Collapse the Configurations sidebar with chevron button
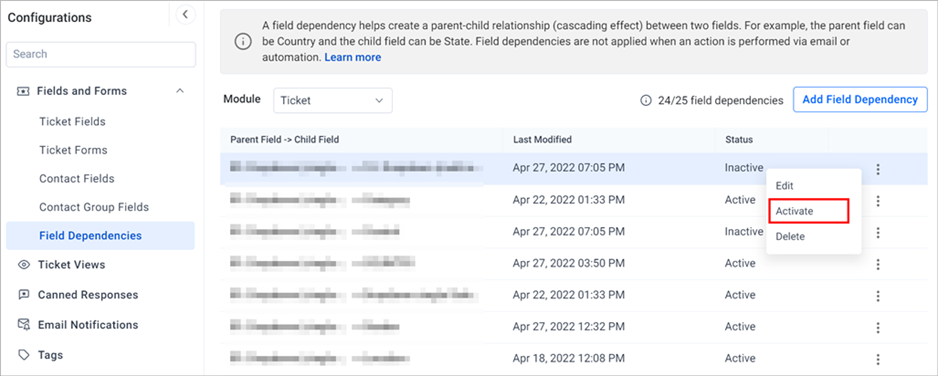Image resolution: width=938 pixels, height=376 pixels. (x=185, y=14)
